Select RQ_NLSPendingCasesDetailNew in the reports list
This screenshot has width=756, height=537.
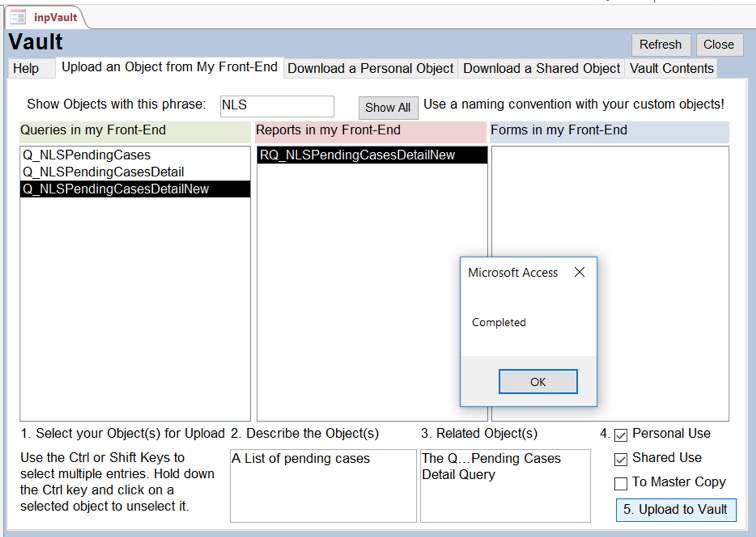point(357,155)
